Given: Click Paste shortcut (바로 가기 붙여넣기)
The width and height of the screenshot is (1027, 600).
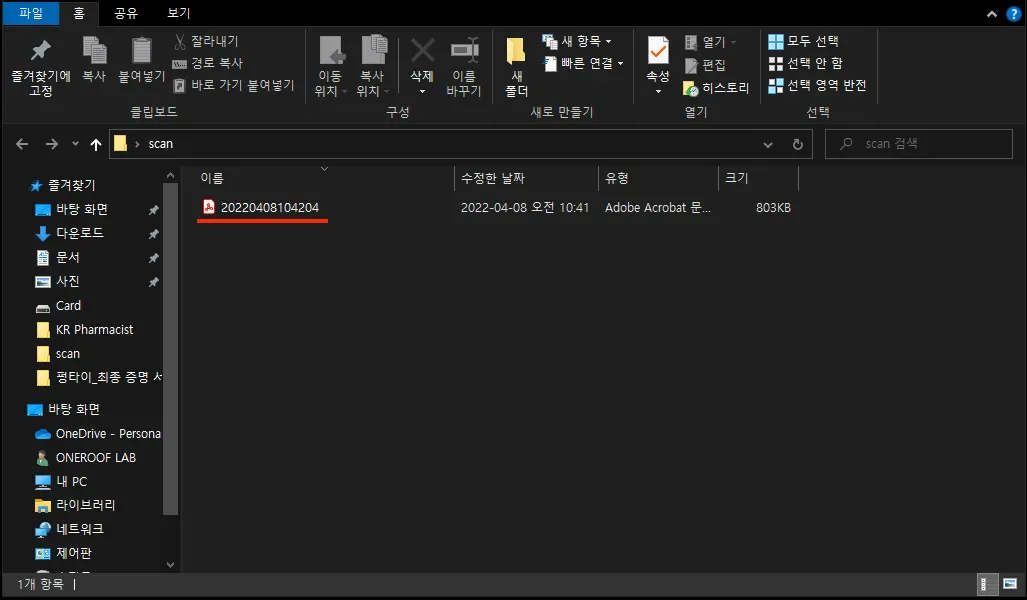Looking at the screenshot, I should [x=233, y=85].
